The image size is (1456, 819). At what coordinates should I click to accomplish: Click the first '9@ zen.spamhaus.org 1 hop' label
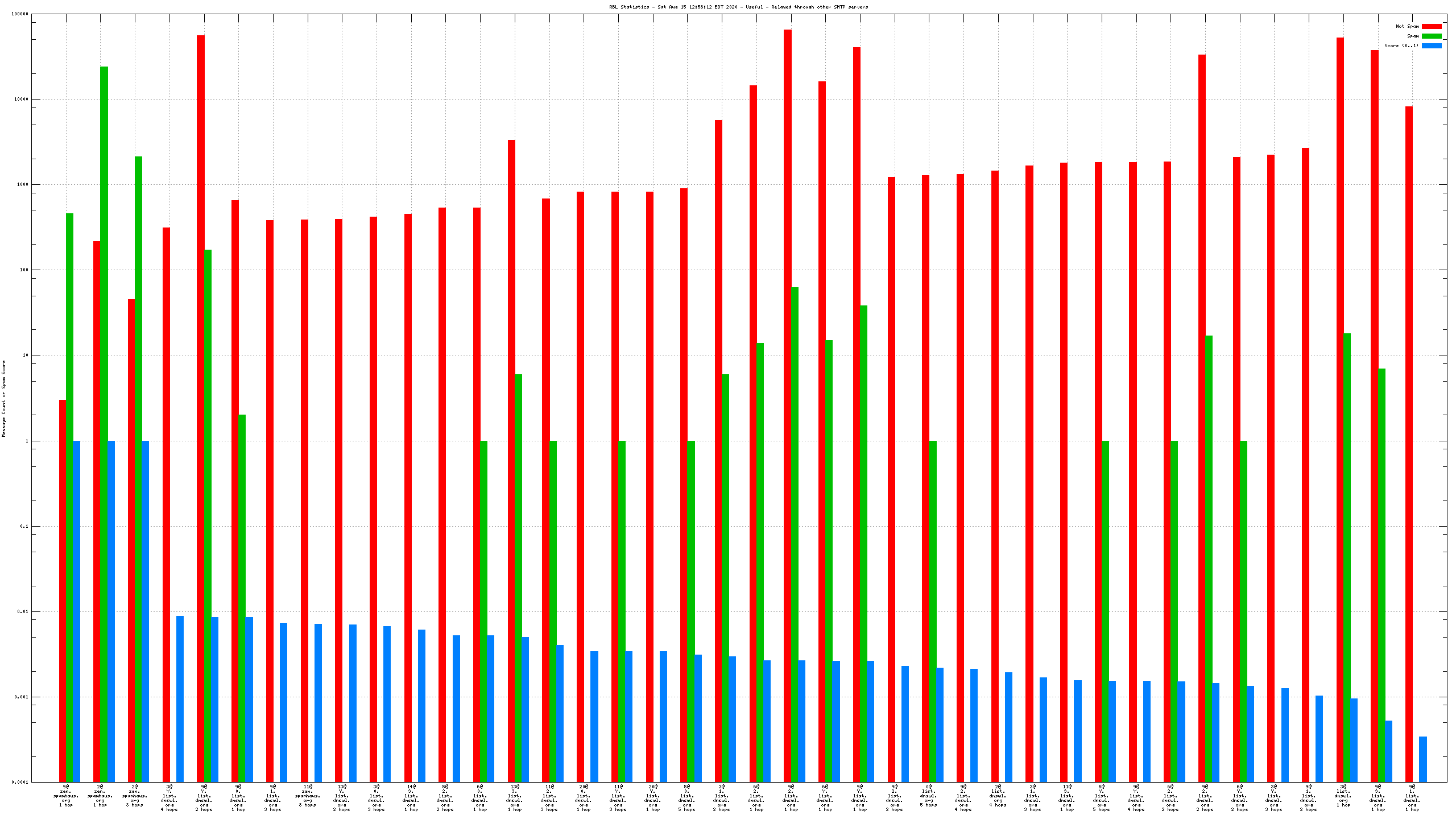tap(66, 796)
